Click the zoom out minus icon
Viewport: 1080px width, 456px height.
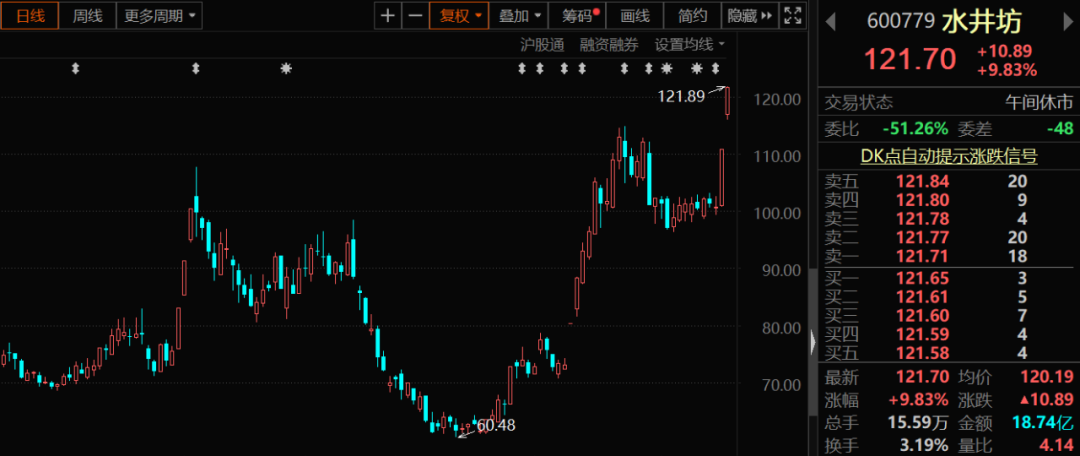tap(414, 15)
